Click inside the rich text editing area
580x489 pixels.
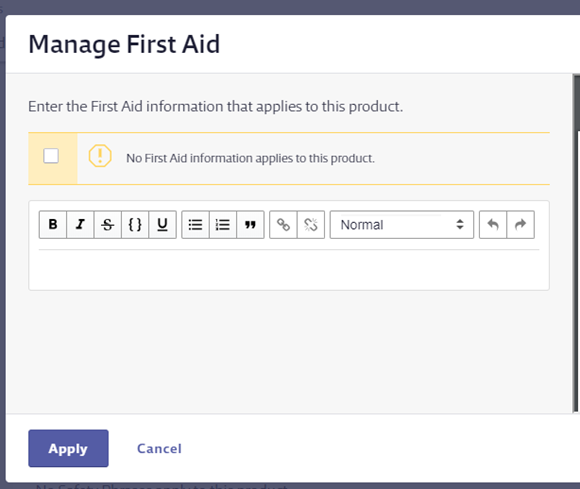[x=289, y=269]
